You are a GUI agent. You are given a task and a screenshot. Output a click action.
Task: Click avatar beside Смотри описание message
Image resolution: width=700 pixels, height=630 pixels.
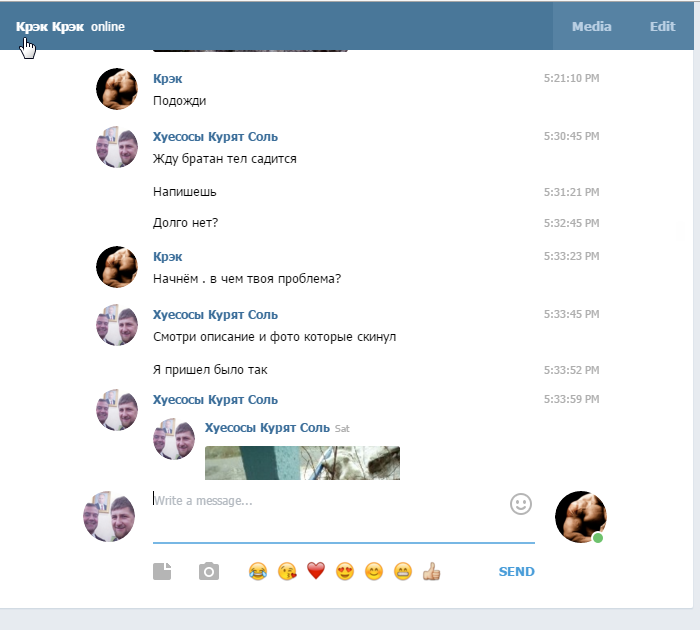coord(117,325)
